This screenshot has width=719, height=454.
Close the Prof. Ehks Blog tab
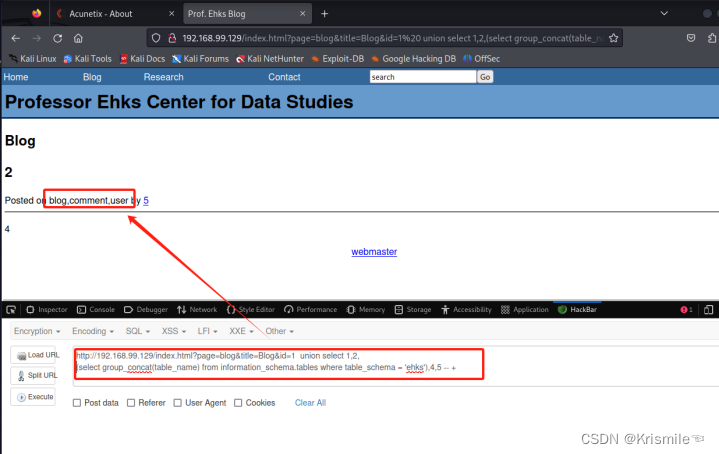(303, 14)
